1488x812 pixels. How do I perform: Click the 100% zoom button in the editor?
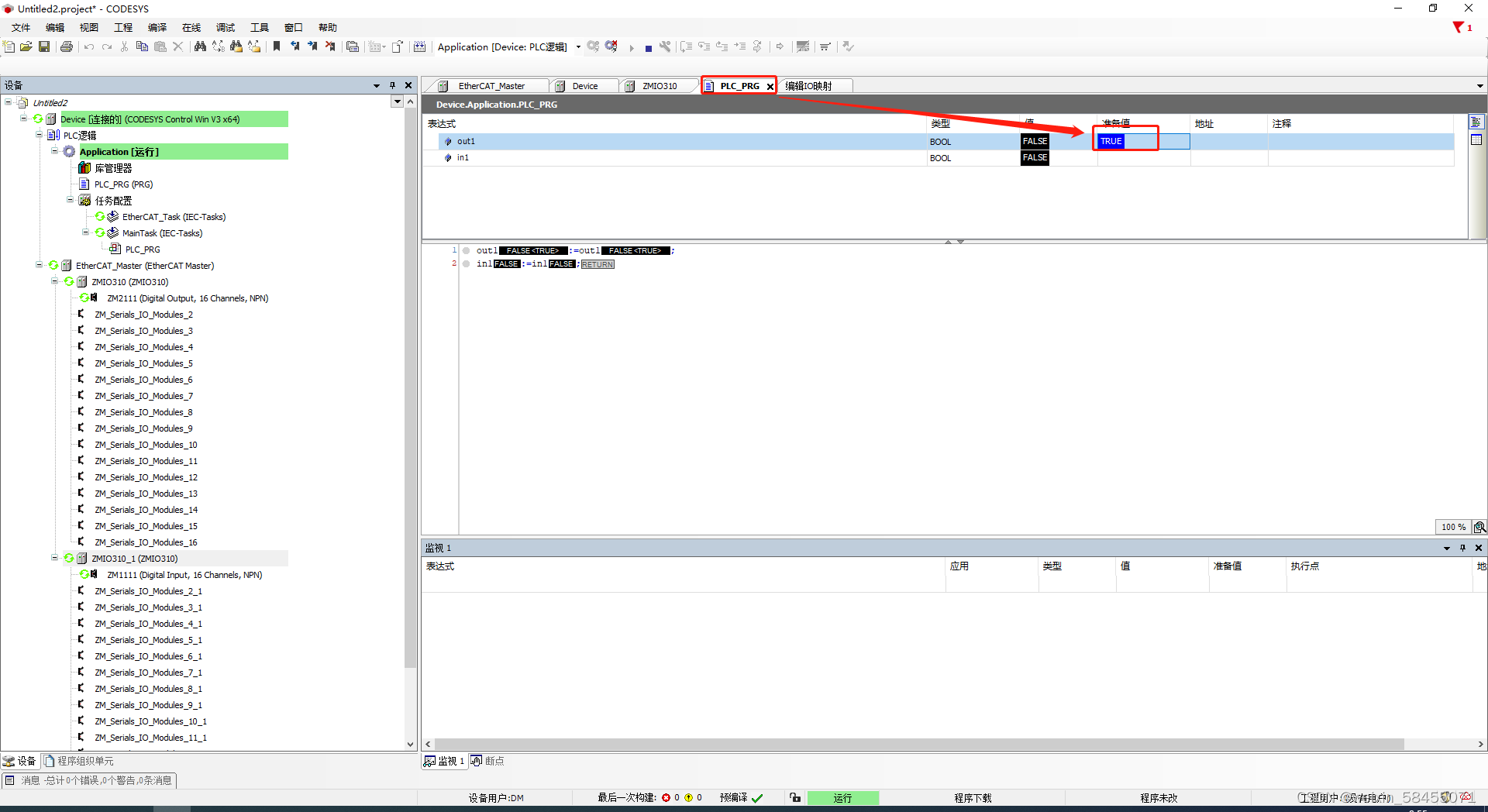coord(1452,527)
